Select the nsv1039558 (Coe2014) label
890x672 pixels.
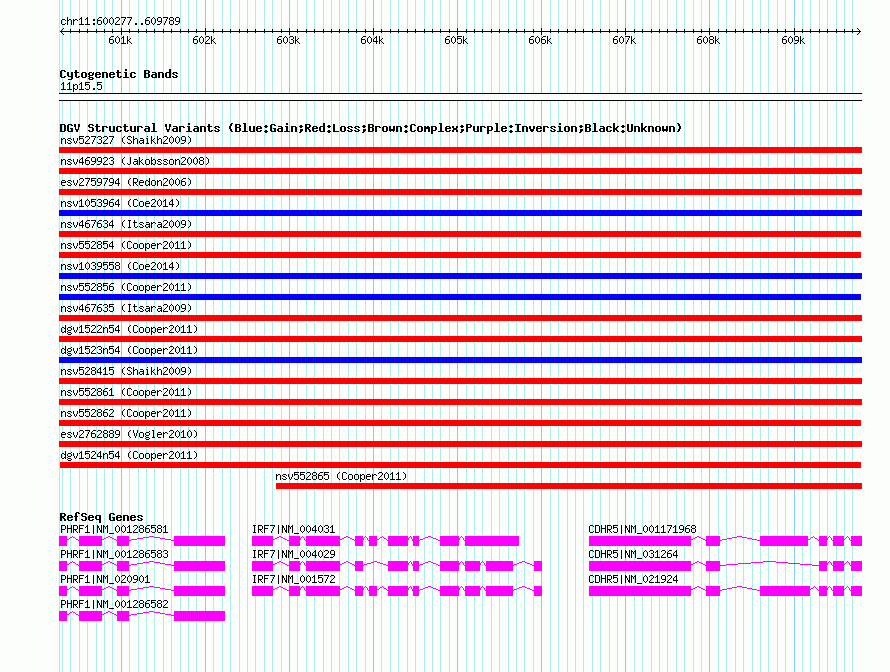(x=120, y=266)
